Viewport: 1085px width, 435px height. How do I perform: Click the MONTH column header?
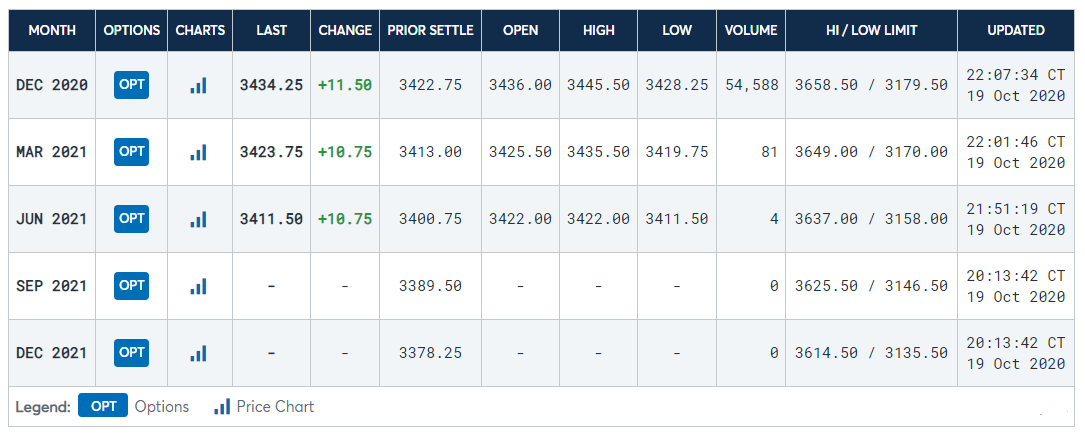[x=52, y=30]
